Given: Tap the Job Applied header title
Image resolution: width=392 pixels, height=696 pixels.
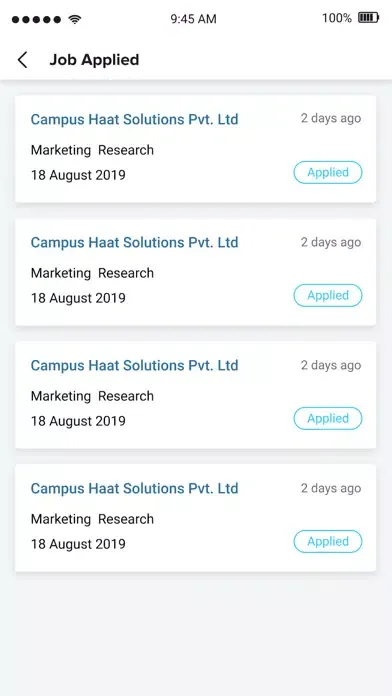Looking at the screenshot, I should click(x=94, y=59).
